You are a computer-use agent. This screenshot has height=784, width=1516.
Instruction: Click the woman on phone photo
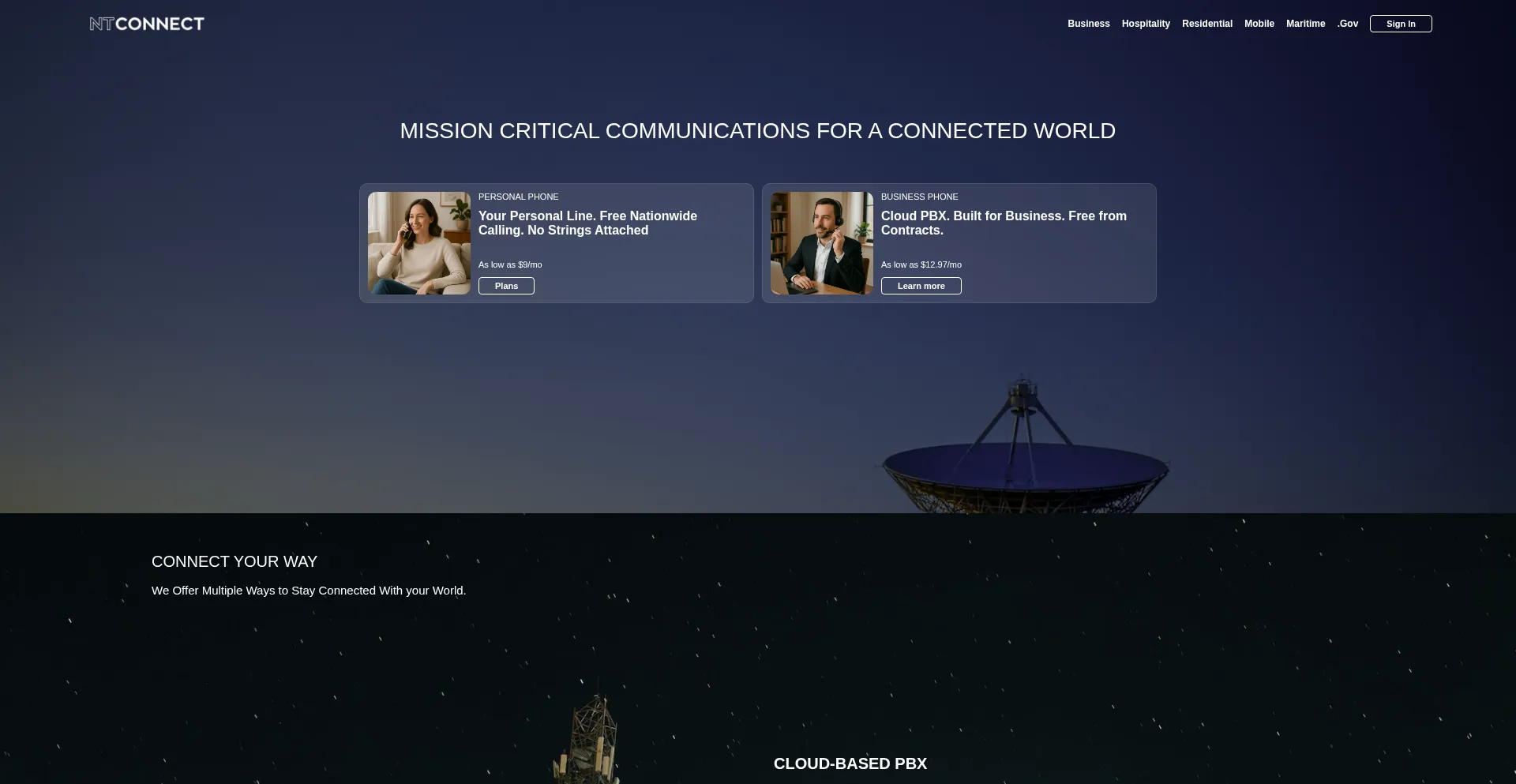pos(419,243)
